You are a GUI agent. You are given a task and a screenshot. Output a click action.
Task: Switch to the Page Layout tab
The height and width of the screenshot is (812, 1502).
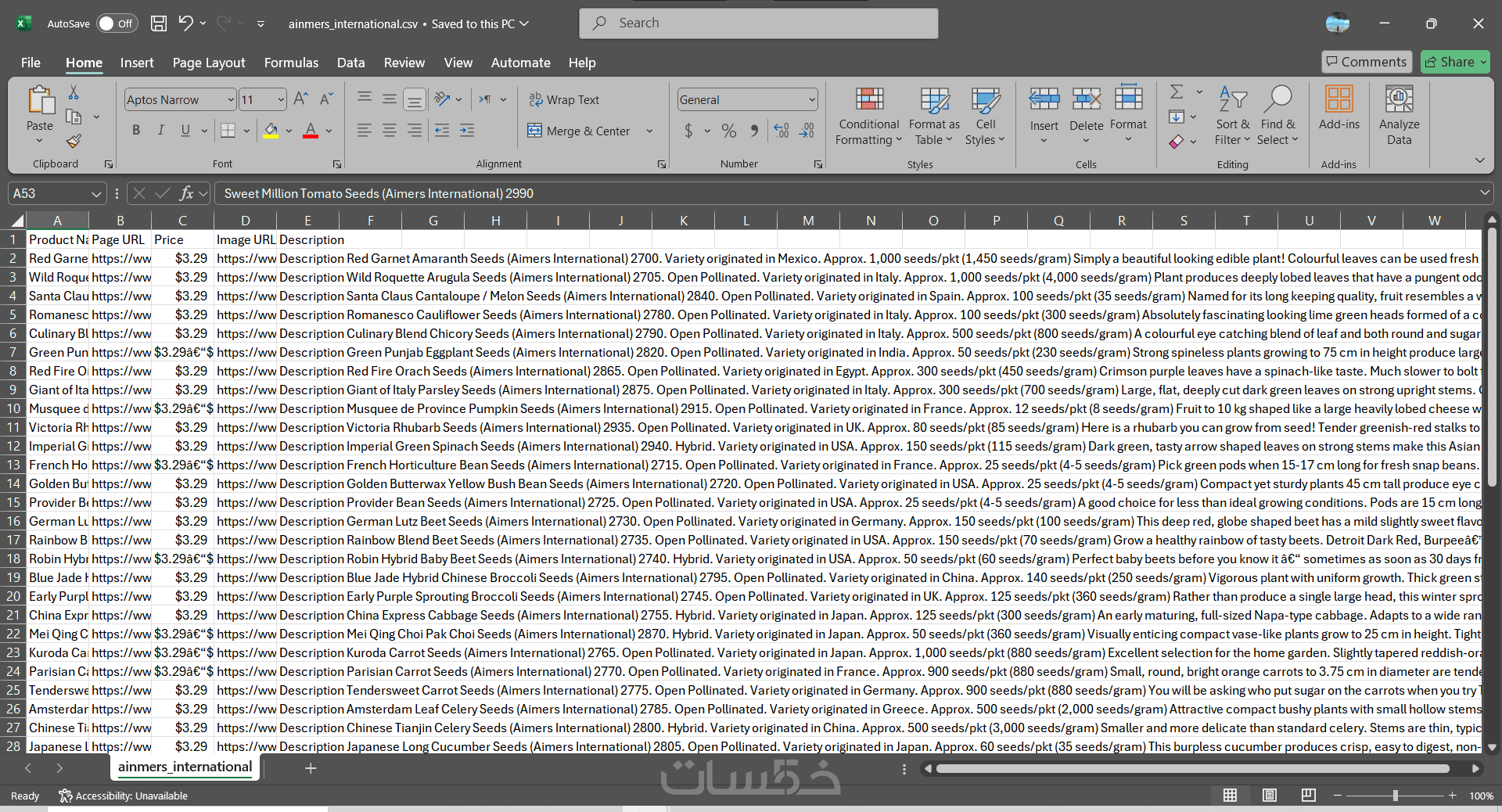[x=209, y=63]
